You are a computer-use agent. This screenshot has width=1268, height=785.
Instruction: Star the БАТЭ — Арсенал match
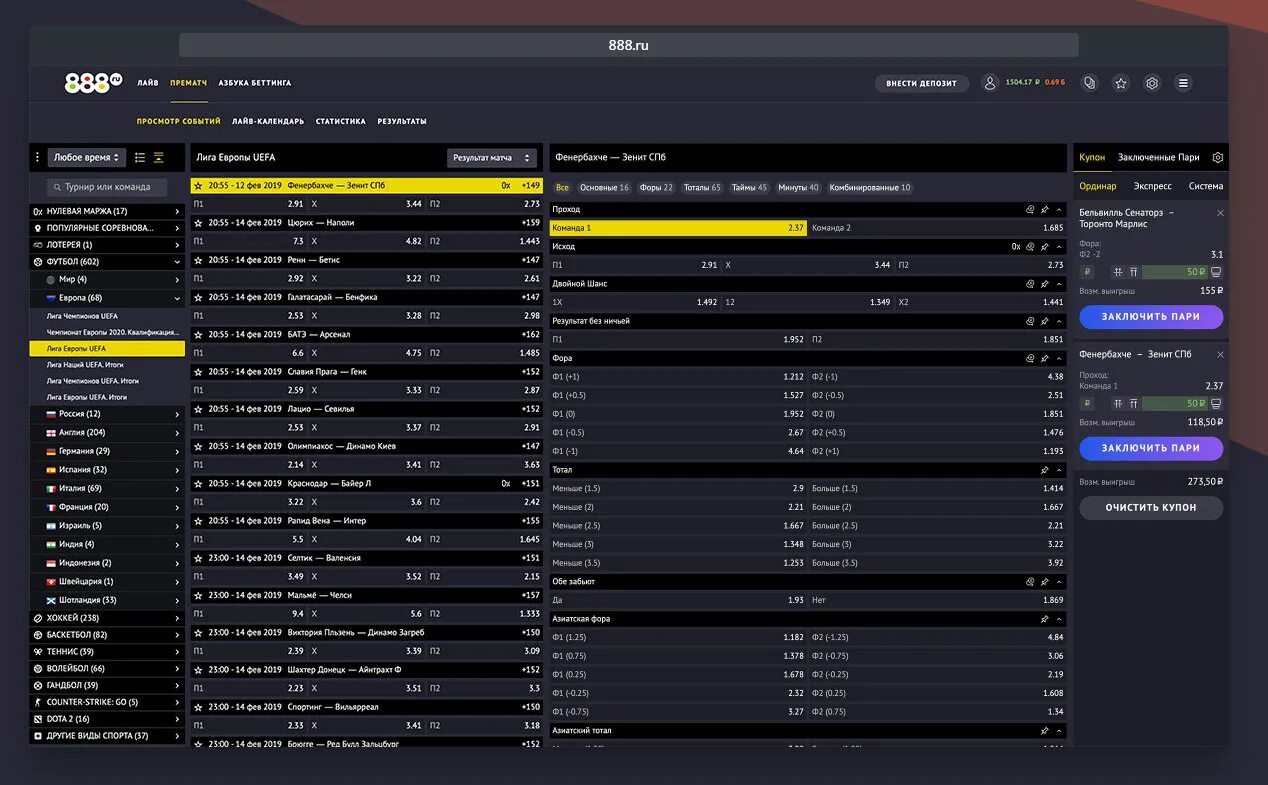click(x=198, y=335)
